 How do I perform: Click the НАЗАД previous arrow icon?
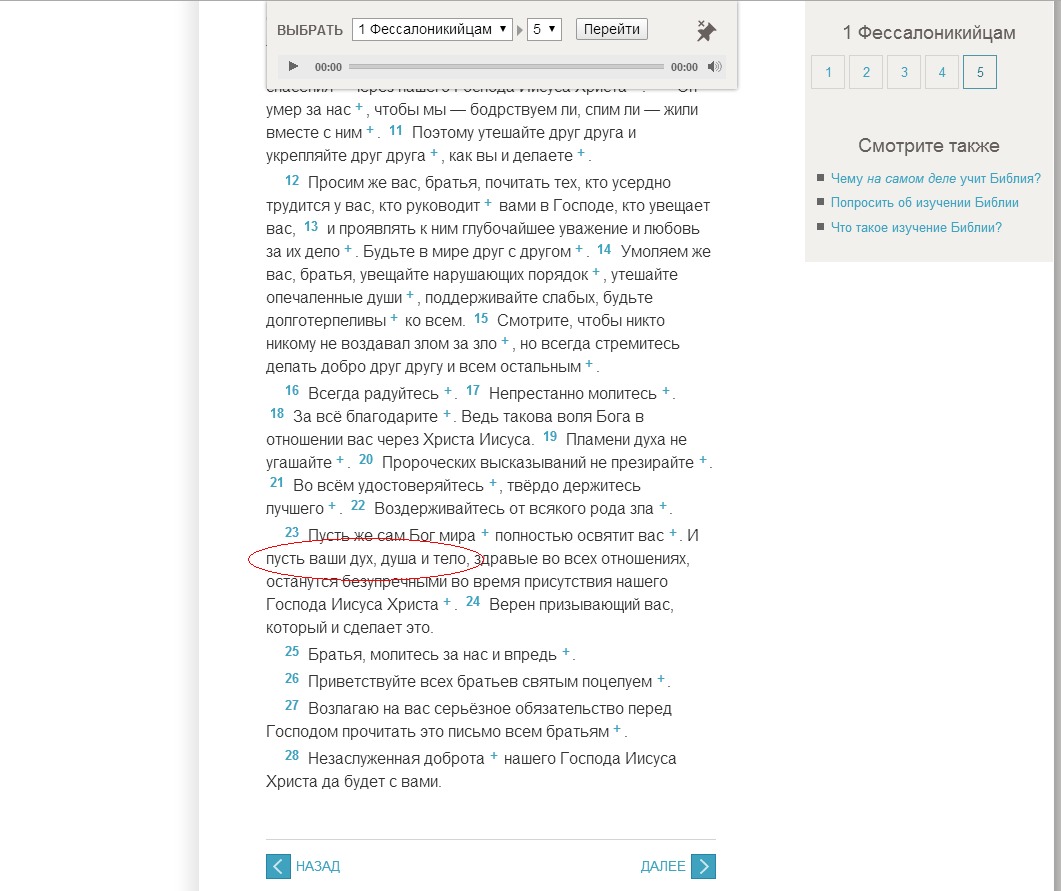click(278, 867)
